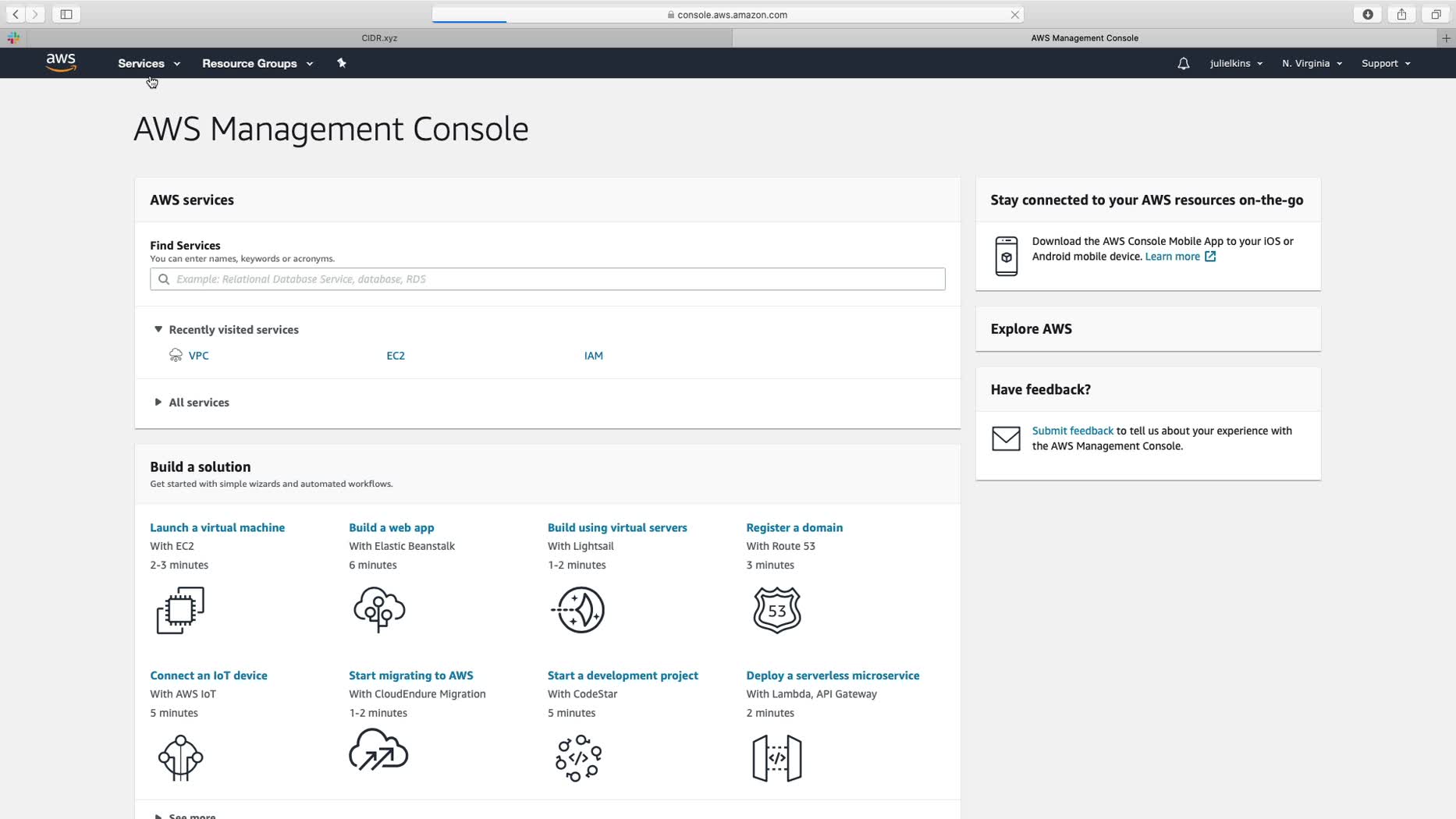Click the search magnifier in Find Services
This screenshot has width=1456, height=819.
(x=164, y=279)
